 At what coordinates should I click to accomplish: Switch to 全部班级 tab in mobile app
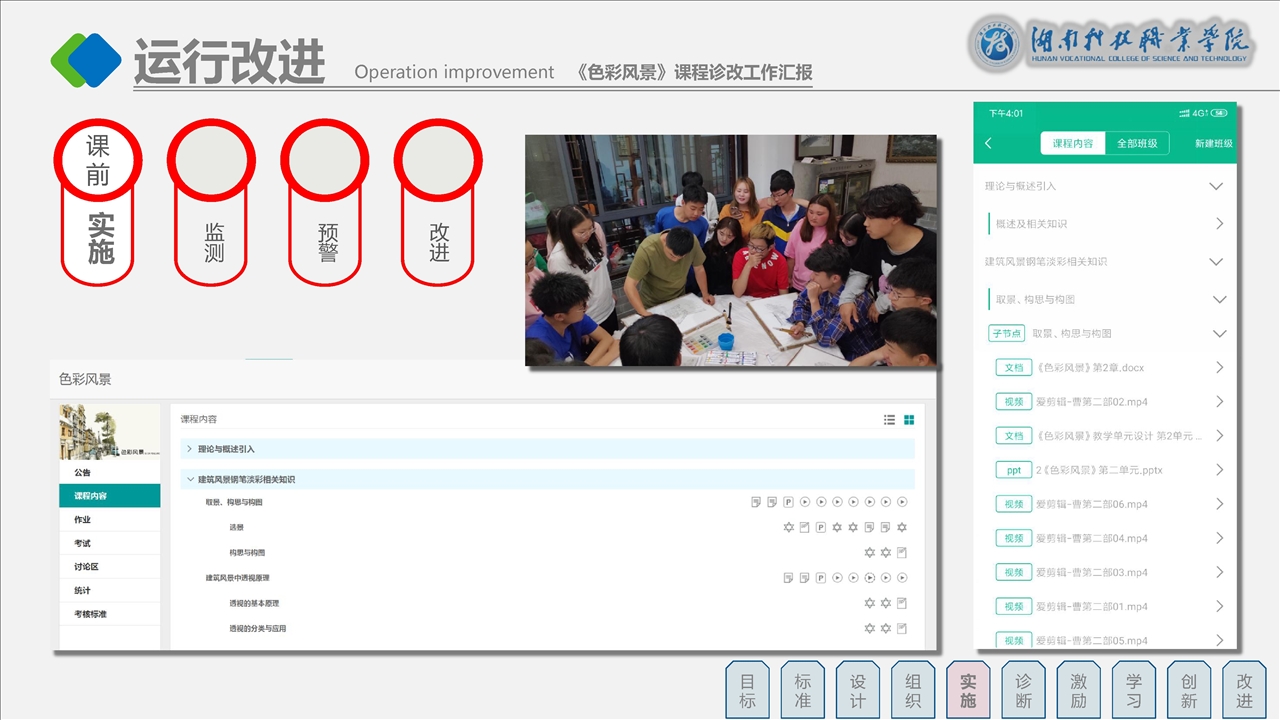pyautogui.click(x=1137, y=143)
